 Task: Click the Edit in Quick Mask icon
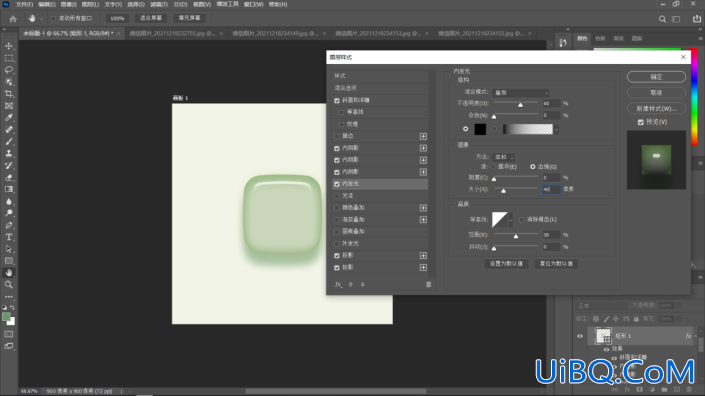9,334
